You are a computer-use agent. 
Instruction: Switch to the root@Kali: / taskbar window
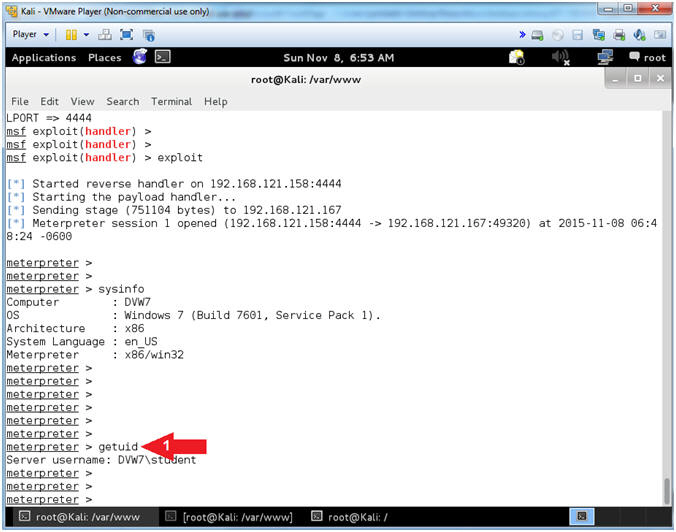(x=350, y=517)
